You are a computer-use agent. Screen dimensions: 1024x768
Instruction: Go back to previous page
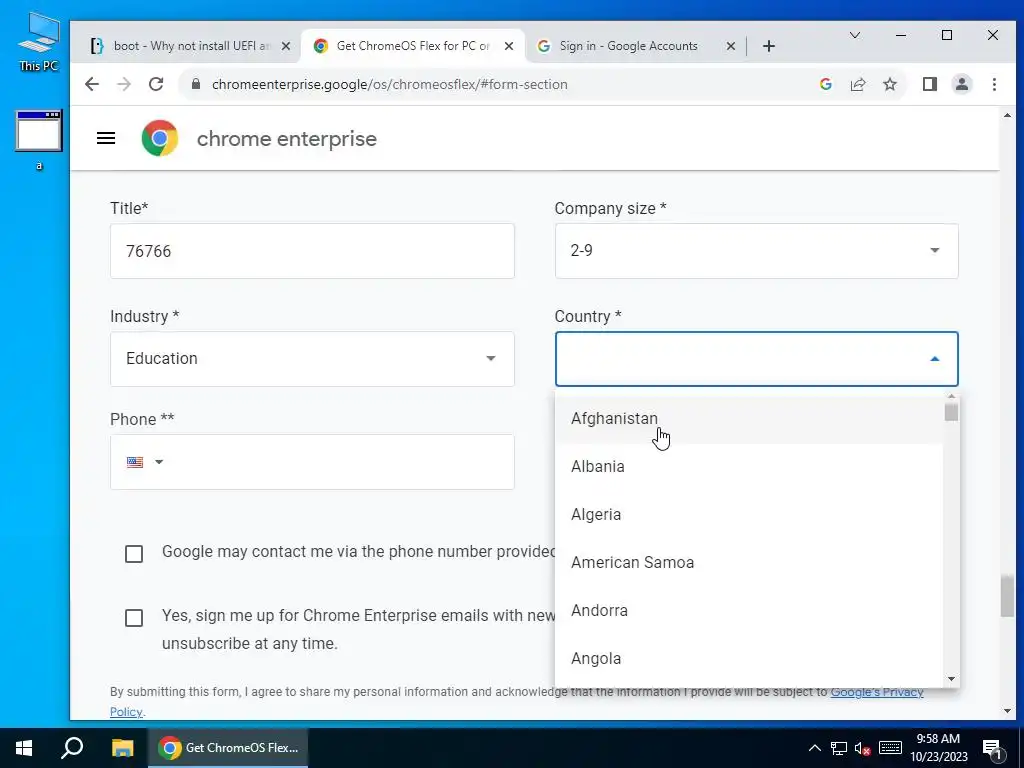[x=92, y=84]
